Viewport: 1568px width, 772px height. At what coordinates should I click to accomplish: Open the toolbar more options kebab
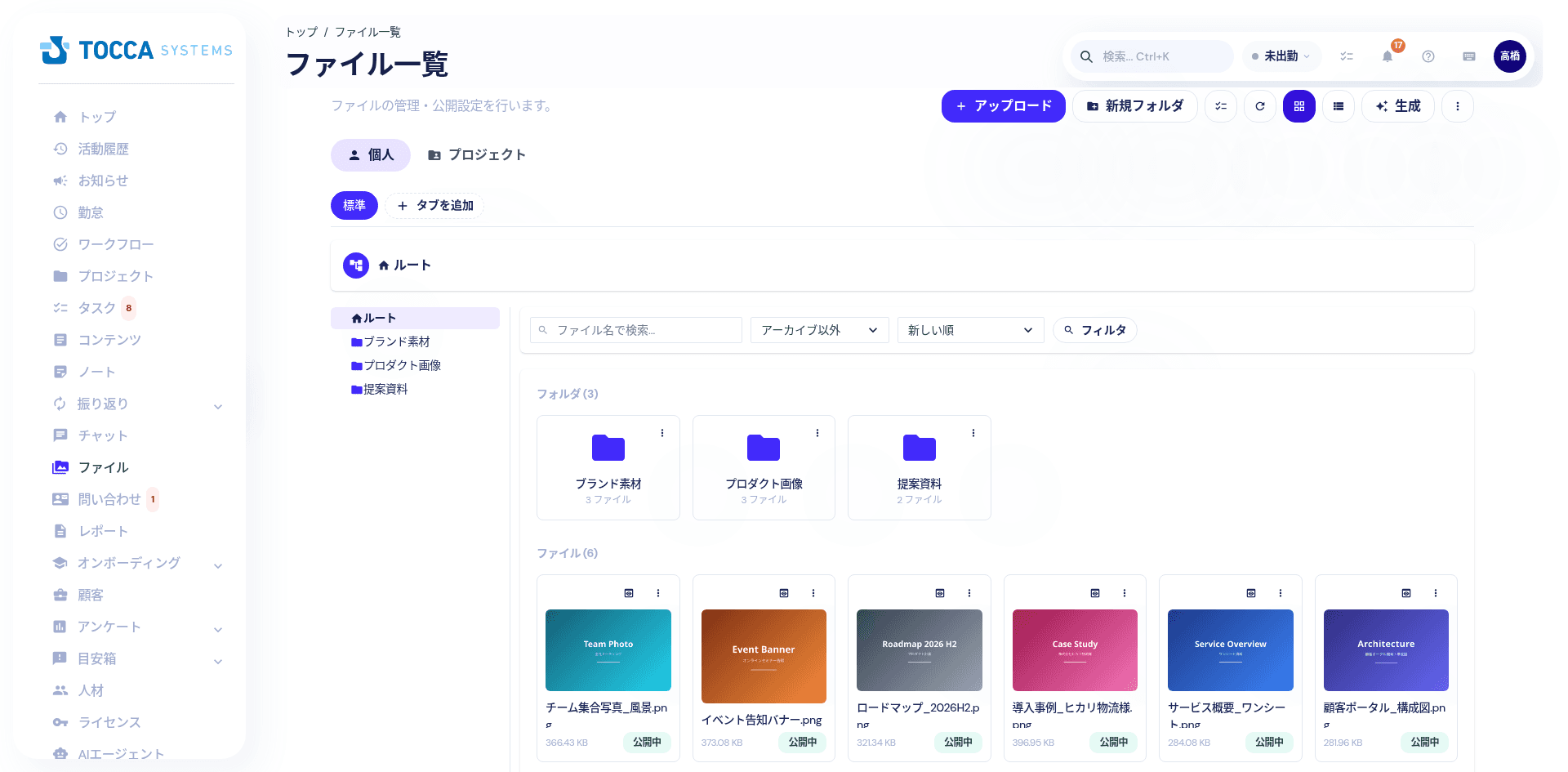(1457, 106)
